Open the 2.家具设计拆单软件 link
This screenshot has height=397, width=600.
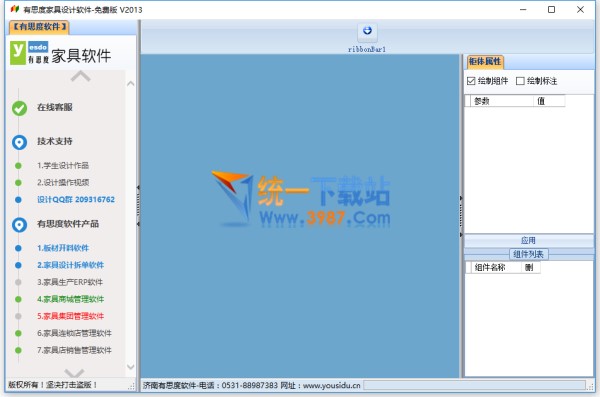coord(70,265)
